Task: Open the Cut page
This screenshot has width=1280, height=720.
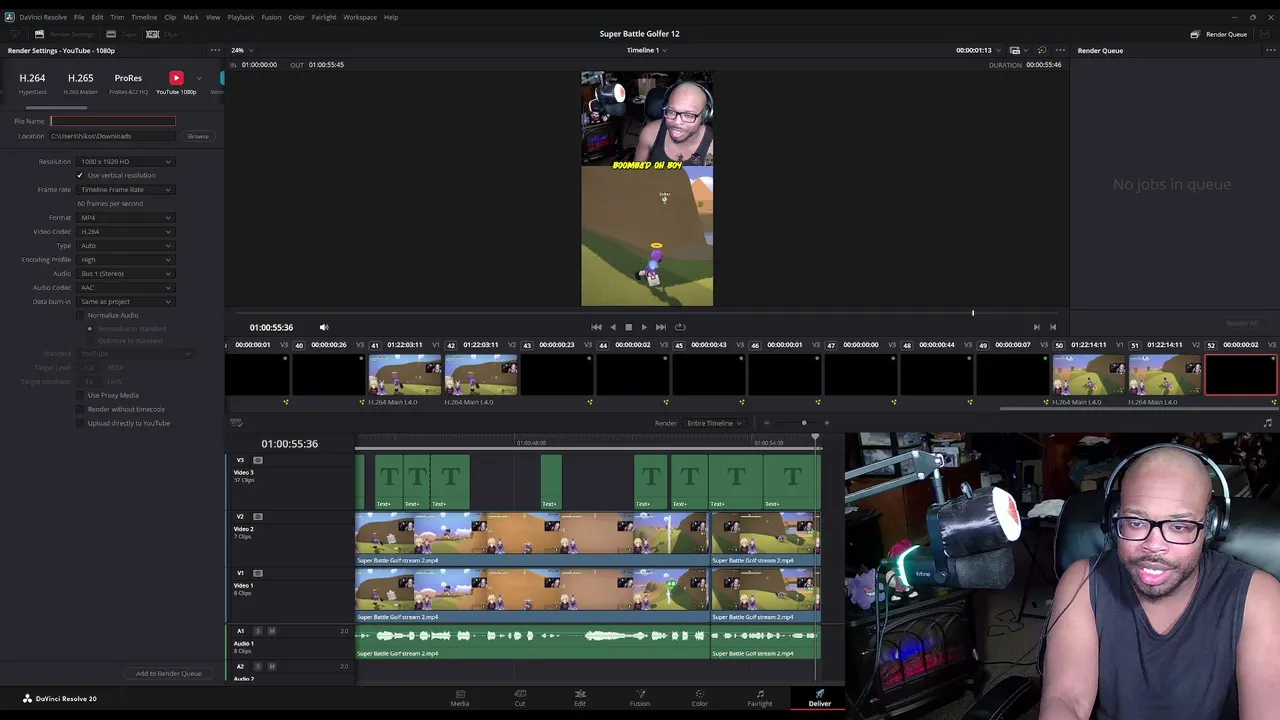Action: coord(520,698)
